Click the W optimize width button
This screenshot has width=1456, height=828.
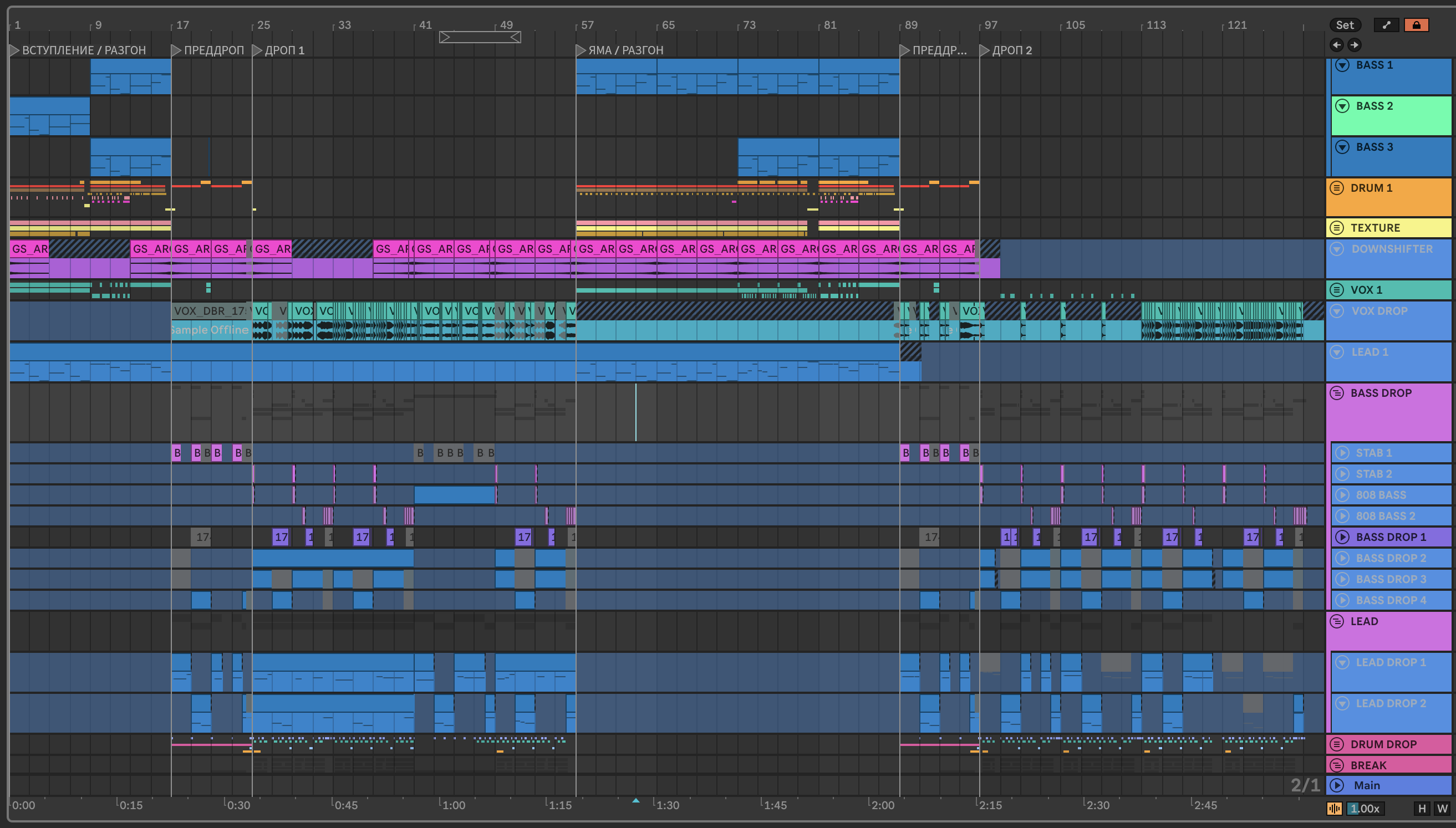click(x=1442, y=808)
